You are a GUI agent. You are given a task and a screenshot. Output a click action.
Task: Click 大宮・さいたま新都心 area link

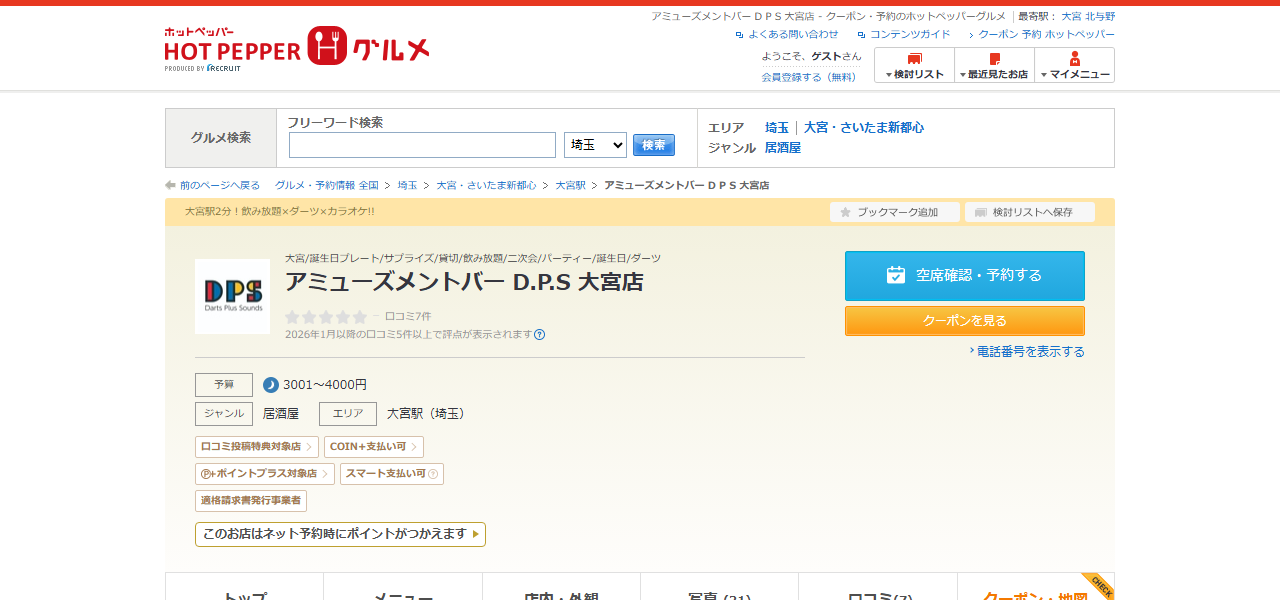tap(864, 127)
